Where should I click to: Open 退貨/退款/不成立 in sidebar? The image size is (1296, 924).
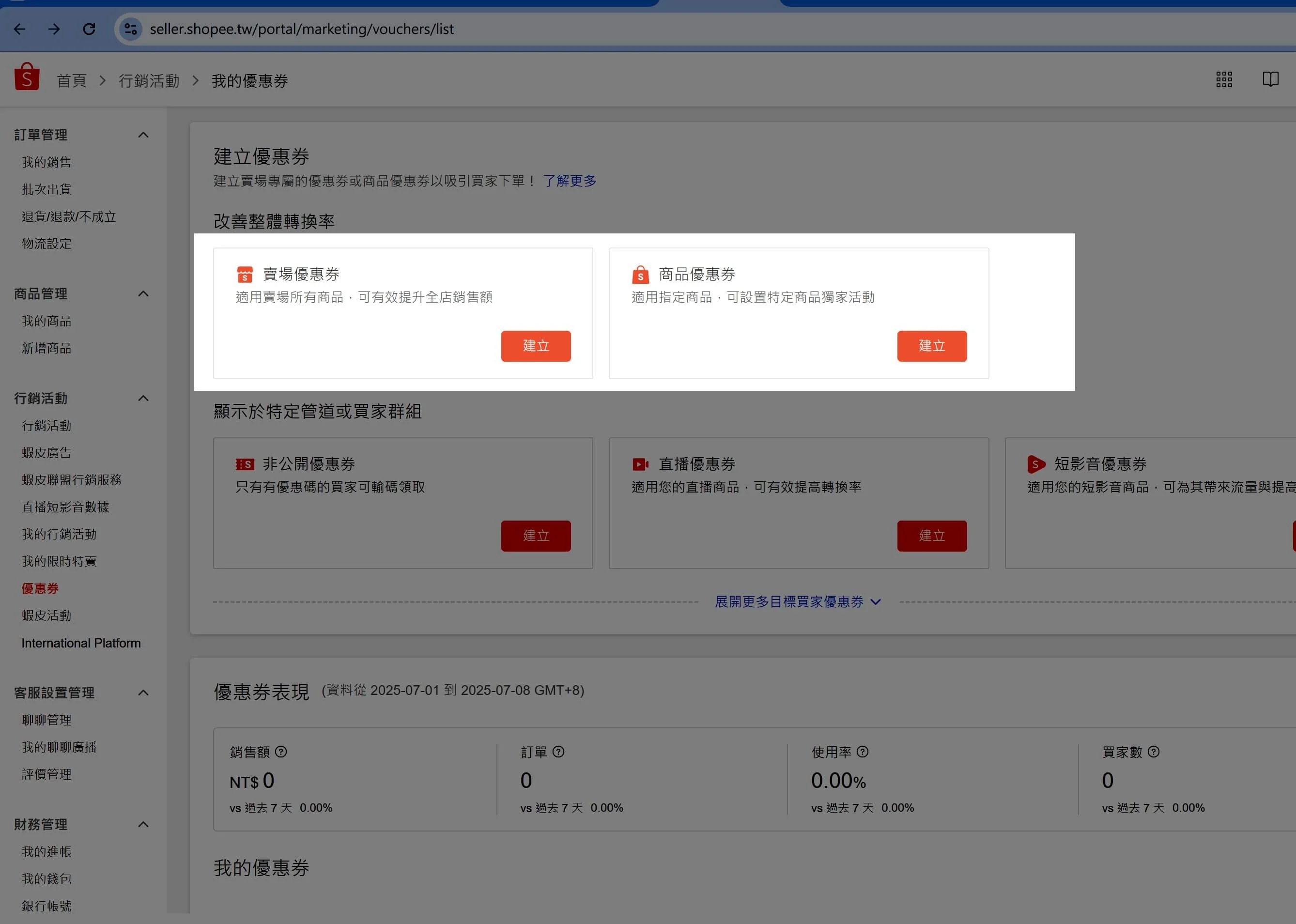[x=69, y=217]
